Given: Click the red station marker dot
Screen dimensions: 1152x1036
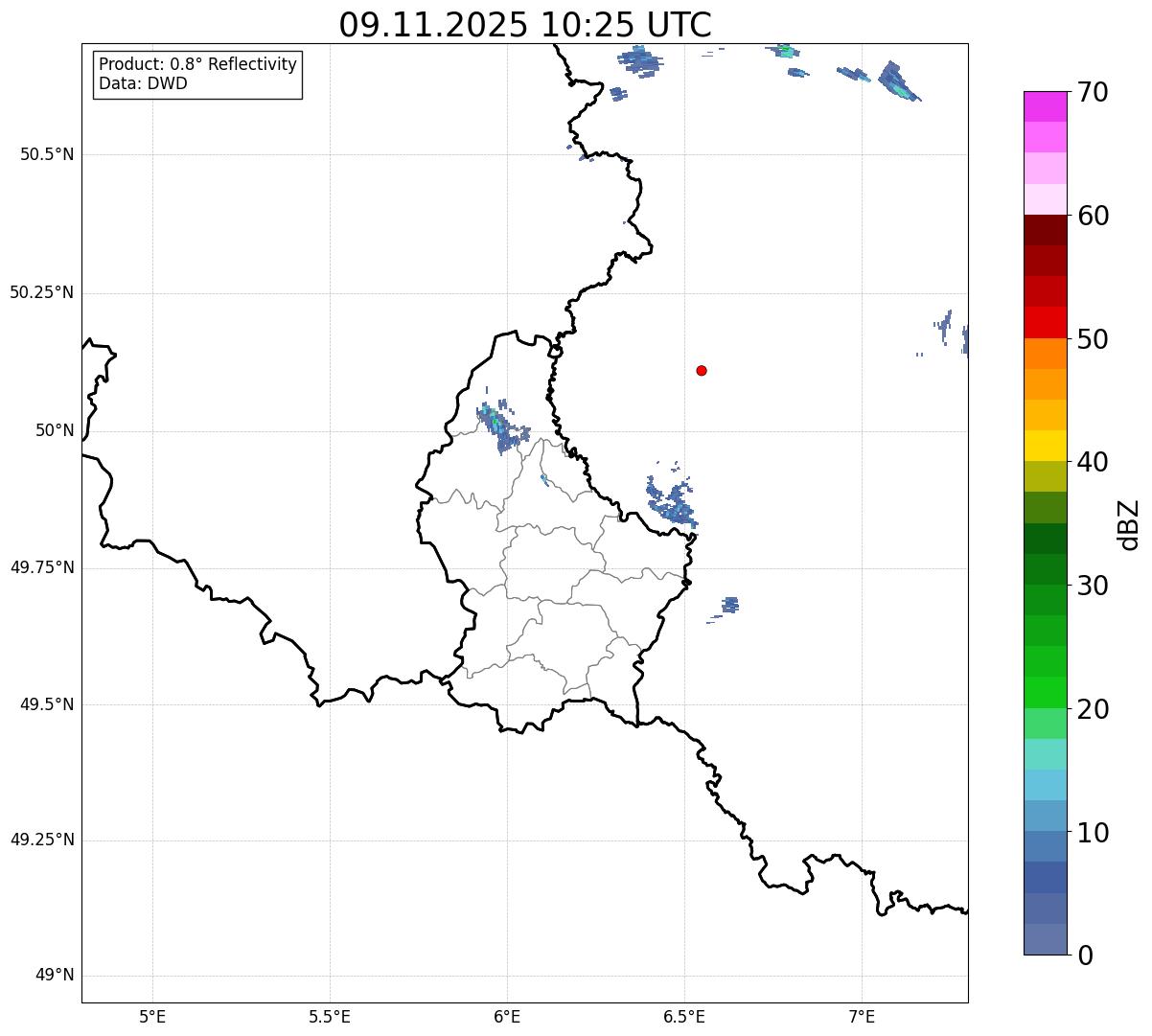Looking at the screenshot, I should click(x=702, y=370).
